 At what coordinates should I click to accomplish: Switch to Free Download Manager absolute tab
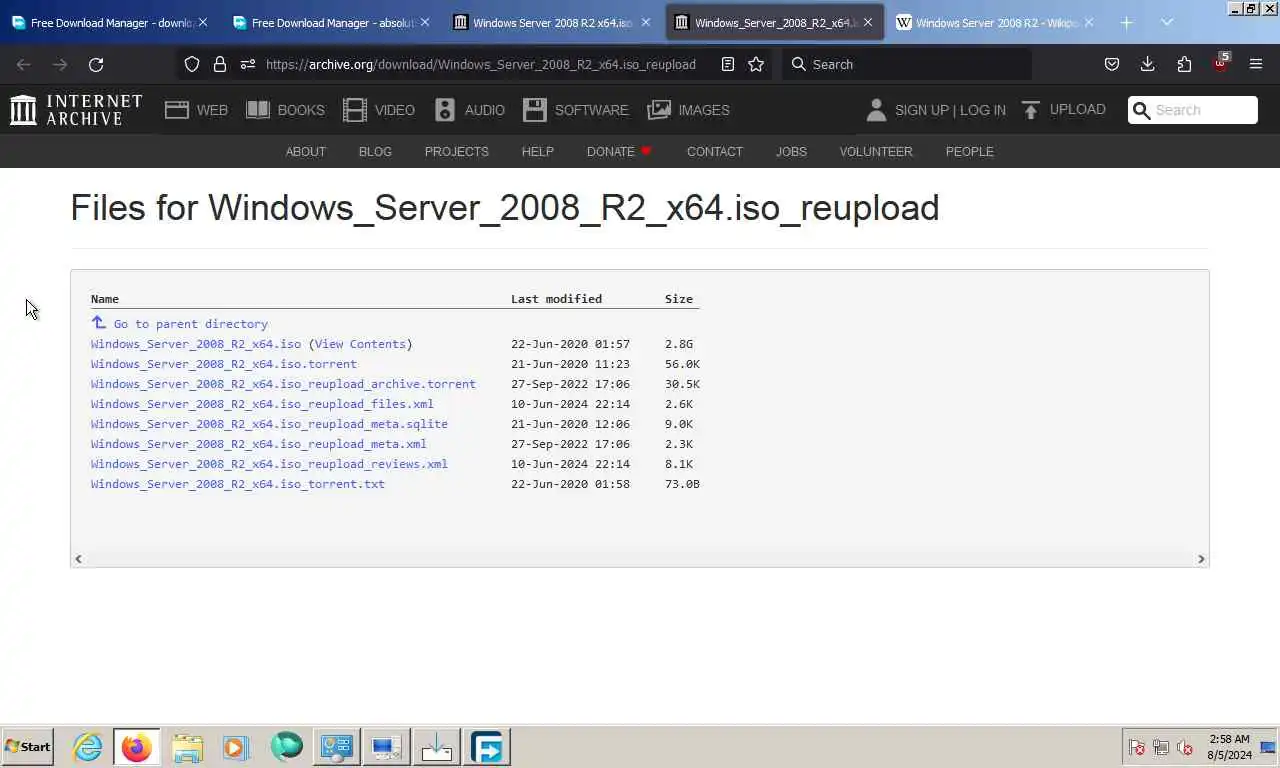click(332, 22)
